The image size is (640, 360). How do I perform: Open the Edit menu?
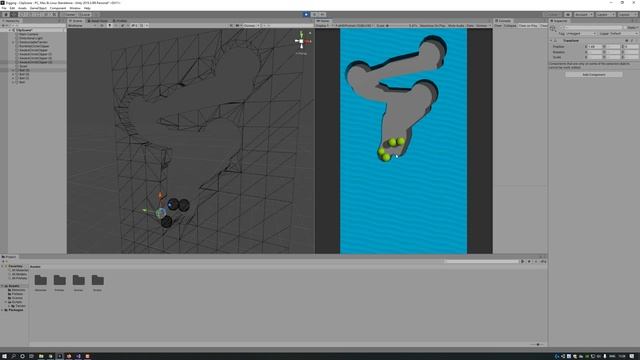tap(12, 8)
